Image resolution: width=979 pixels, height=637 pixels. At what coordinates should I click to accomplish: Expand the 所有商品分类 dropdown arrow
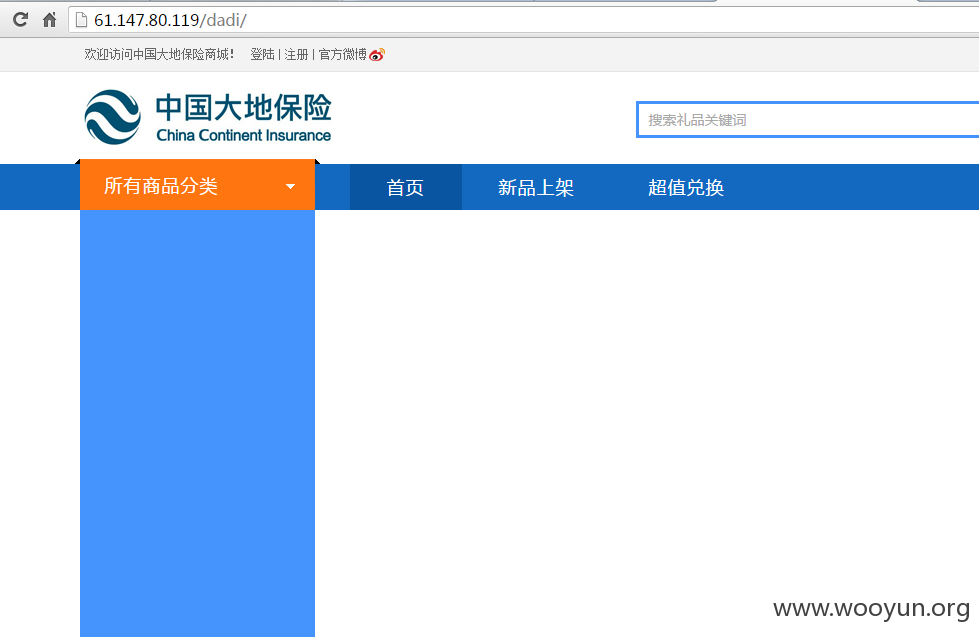pyautogui.click(x=290, y=187)
